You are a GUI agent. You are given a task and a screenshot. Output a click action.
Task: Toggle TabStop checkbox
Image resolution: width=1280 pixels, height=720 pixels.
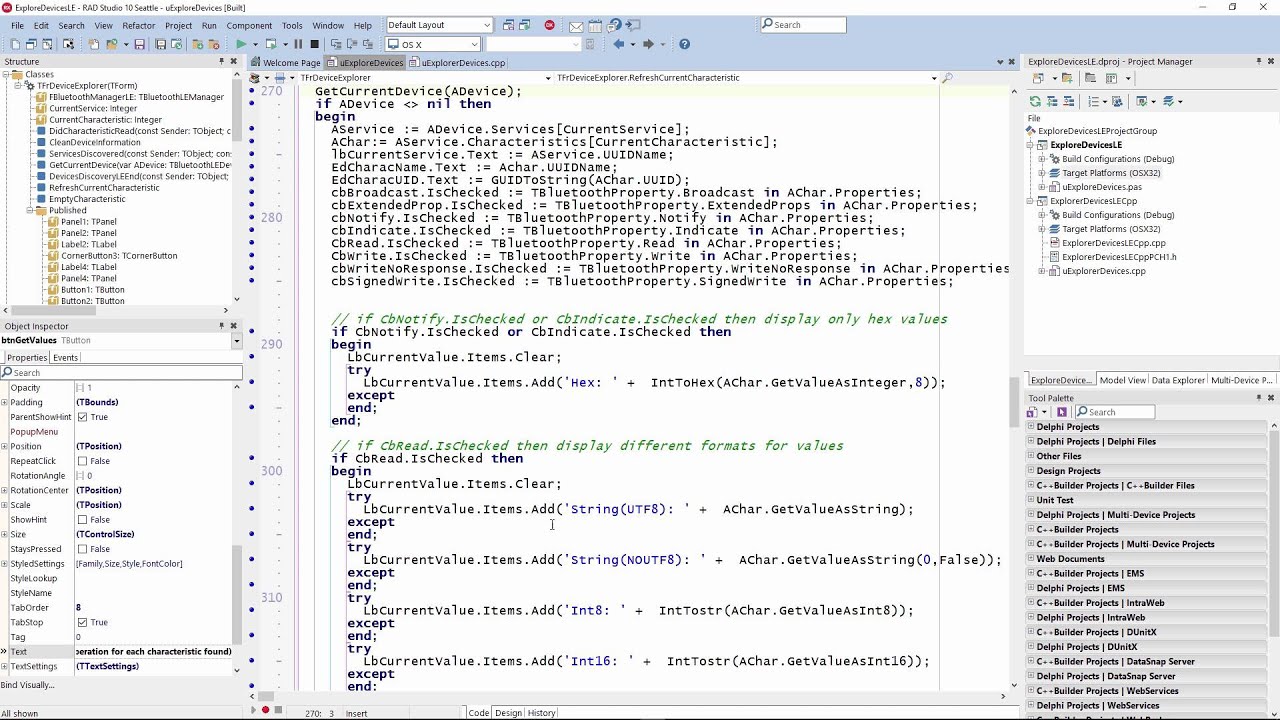pos(83,622)
